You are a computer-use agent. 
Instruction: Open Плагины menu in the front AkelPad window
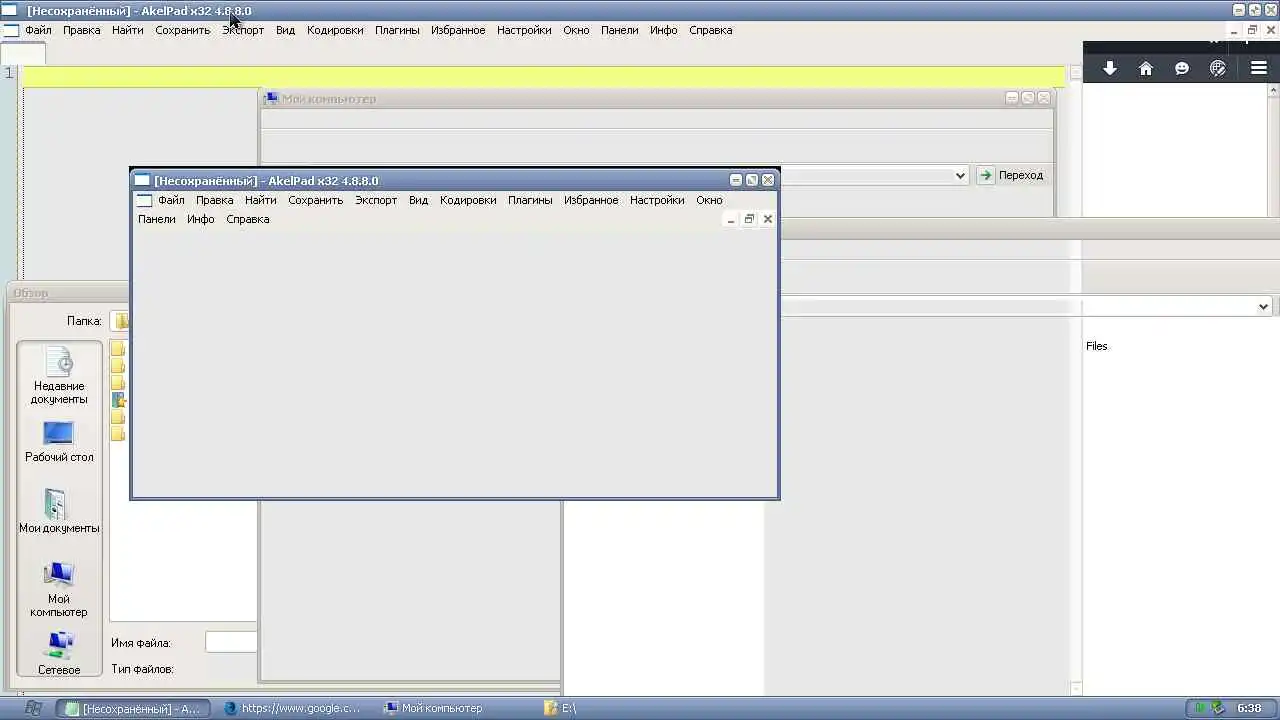[x=530, y=200]
